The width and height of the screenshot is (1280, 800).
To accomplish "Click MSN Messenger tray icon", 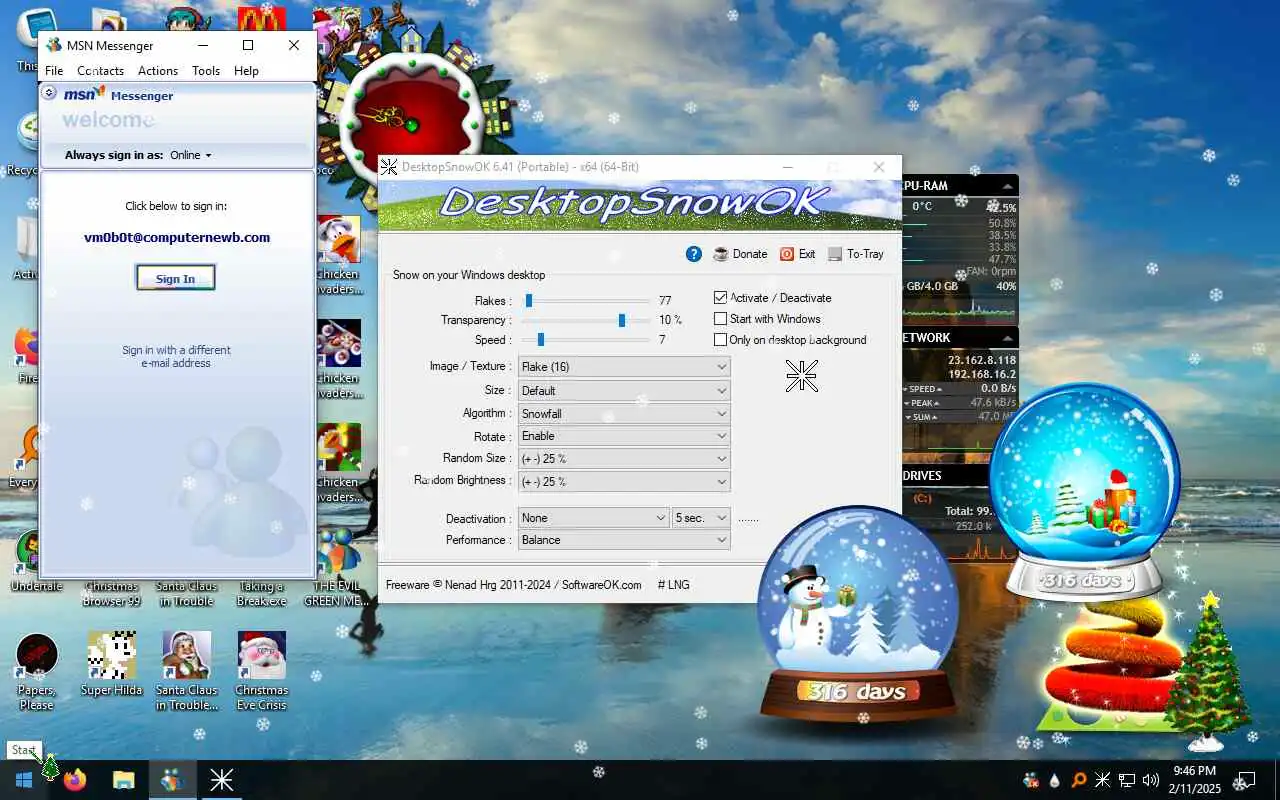I will (1031, 780).
